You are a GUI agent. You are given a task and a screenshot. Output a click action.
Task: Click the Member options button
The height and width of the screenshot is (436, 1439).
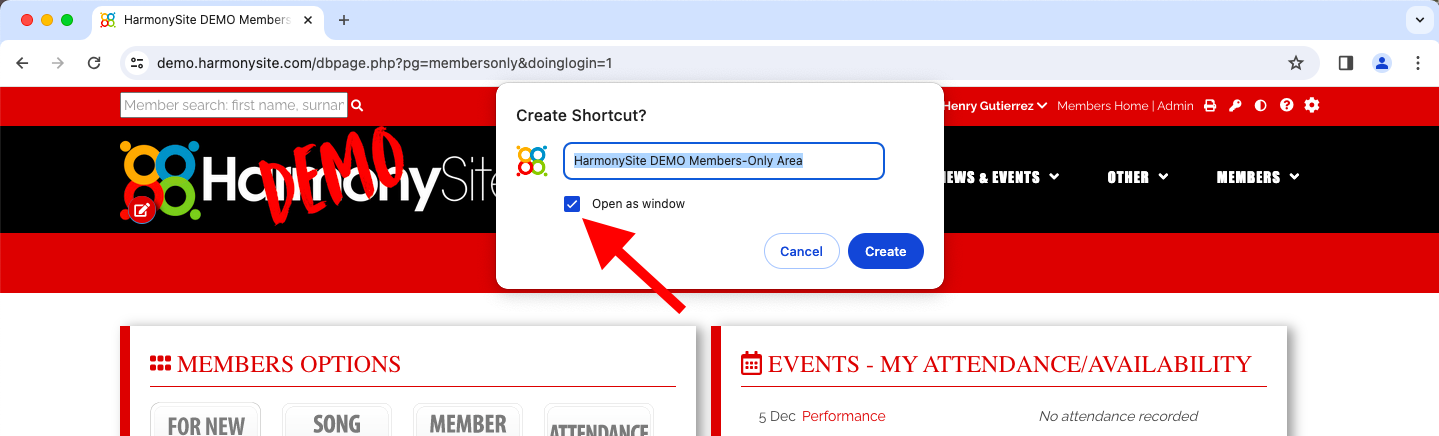coord(468,420)
